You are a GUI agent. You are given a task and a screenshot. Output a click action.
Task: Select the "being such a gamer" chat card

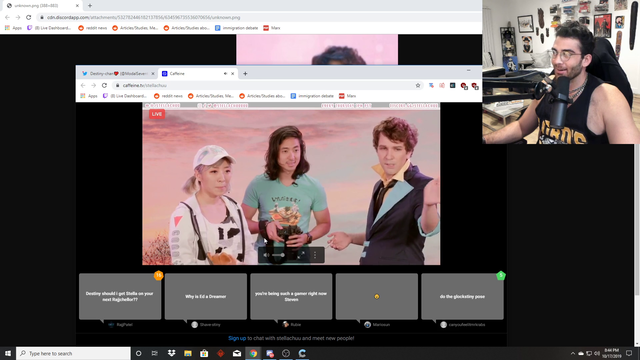click(291, 296)
